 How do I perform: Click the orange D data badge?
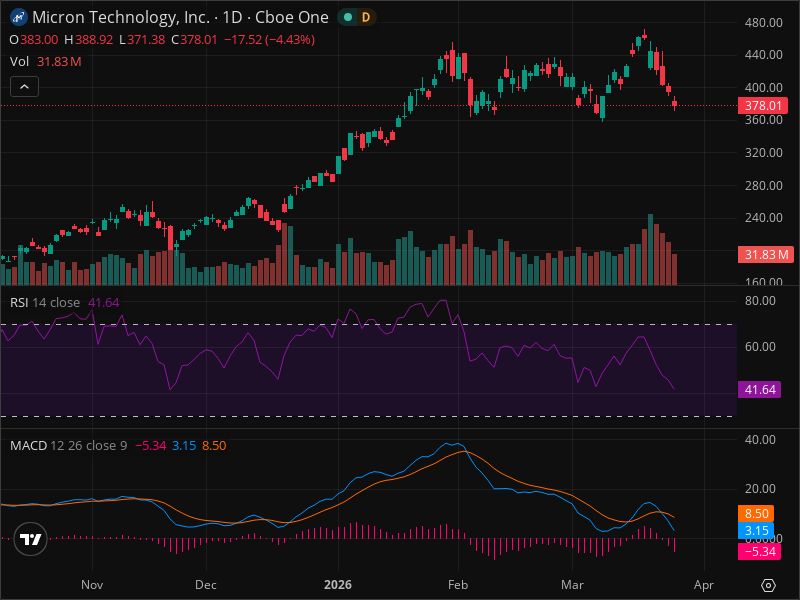click(366, 17)
